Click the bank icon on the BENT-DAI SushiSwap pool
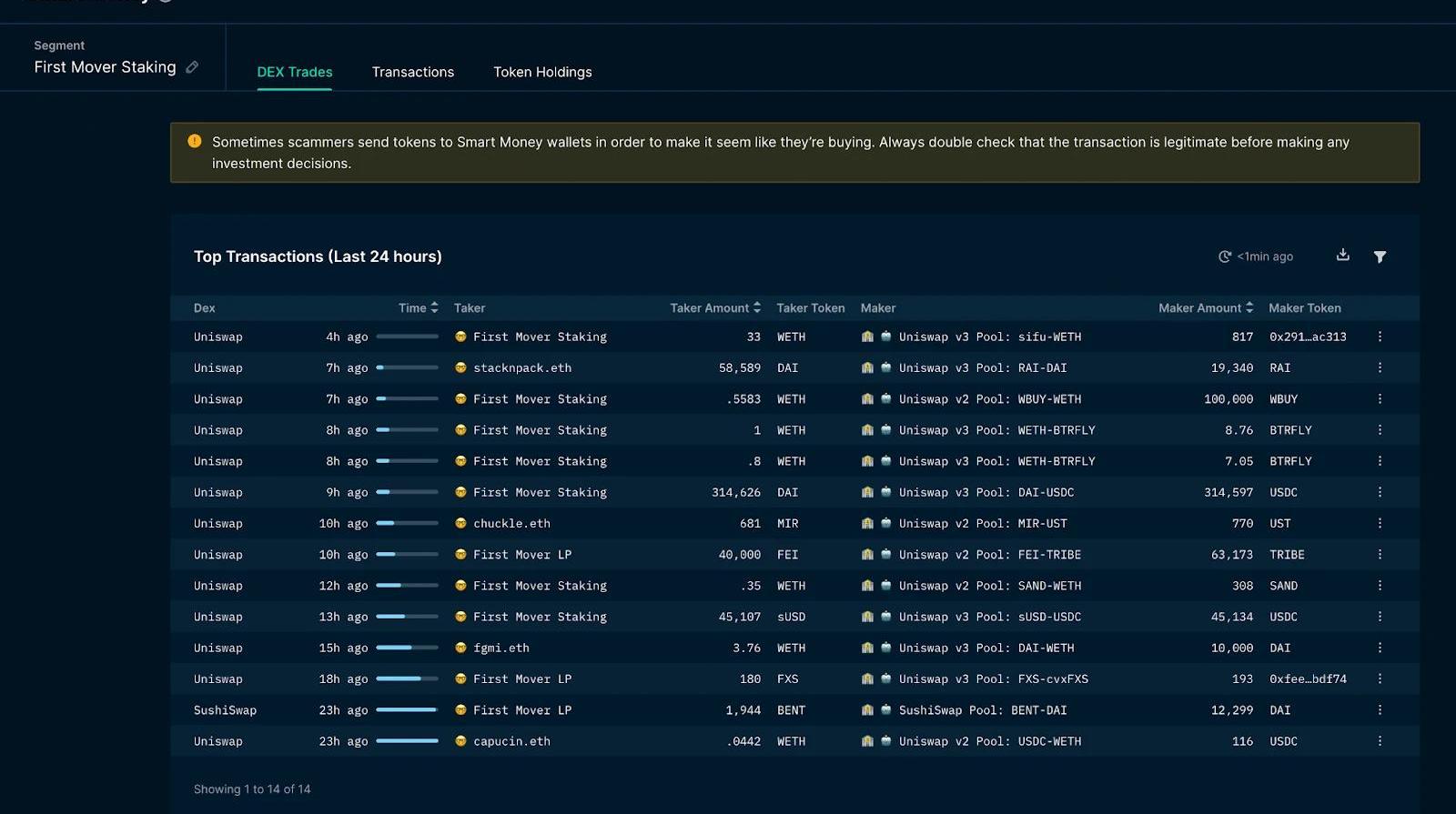1456x814 pixels. (867, 709)
